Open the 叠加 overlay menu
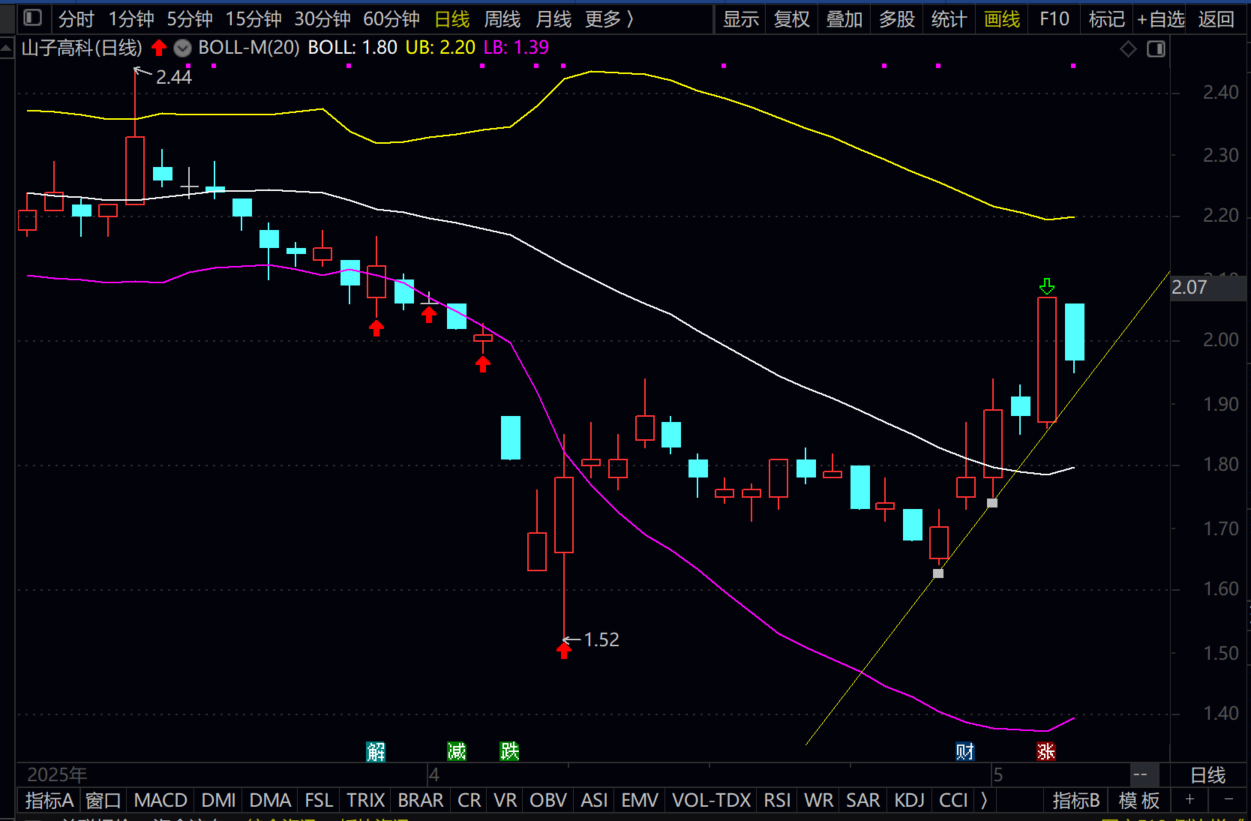1251x821 pixels. 844,19
